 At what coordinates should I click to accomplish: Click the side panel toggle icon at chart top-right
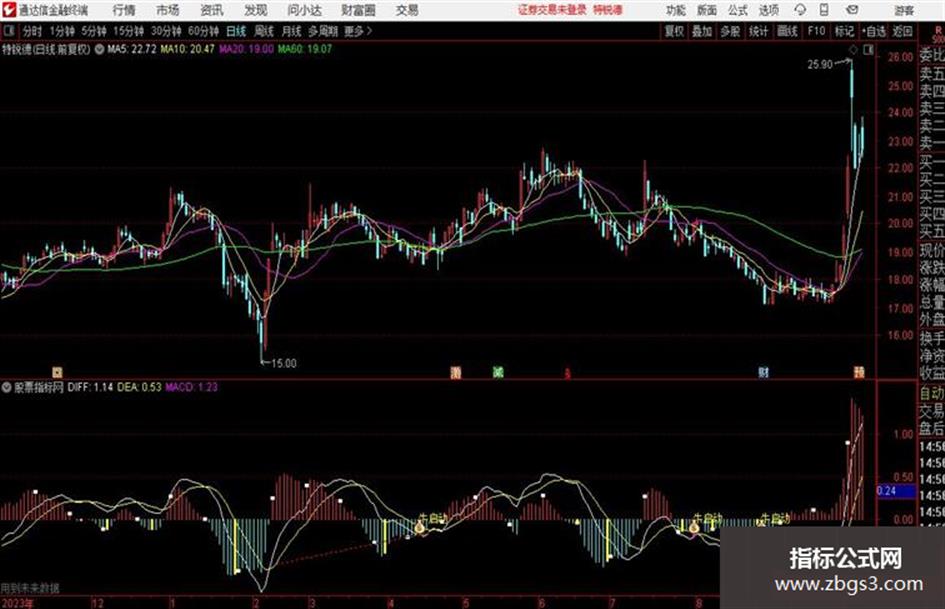[x=868, y=51]
